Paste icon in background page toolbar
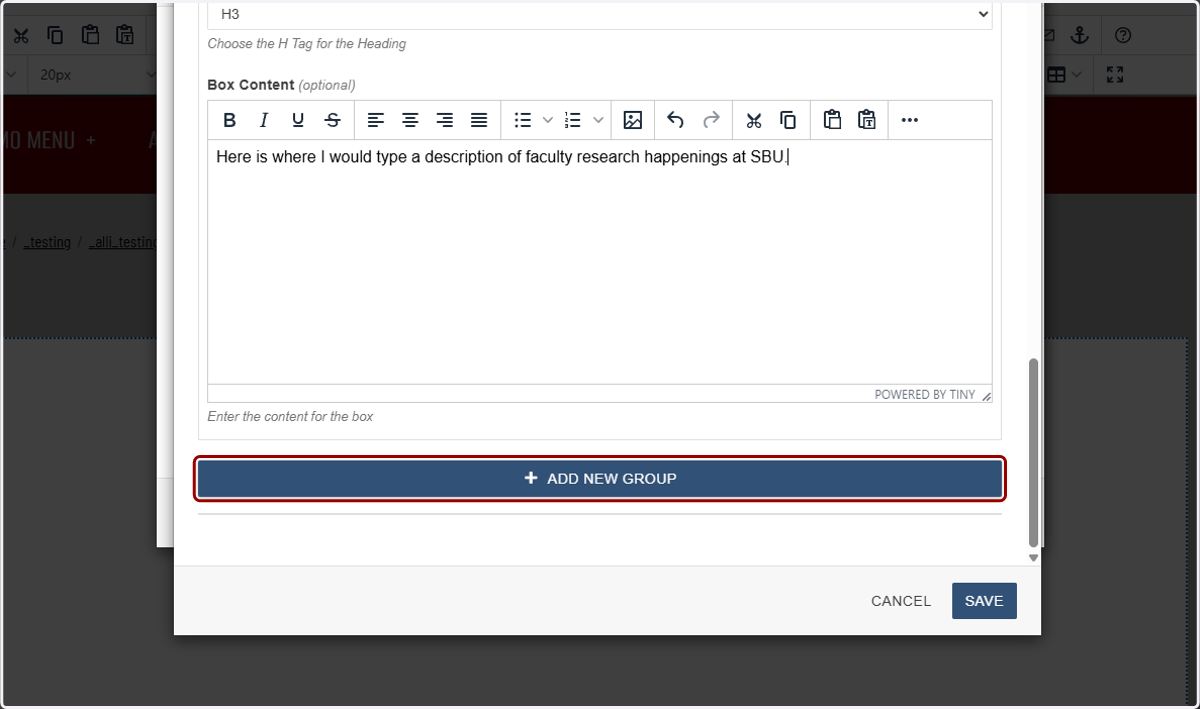The height and width of the screenshot is (709, 1200). click(90, 36)
